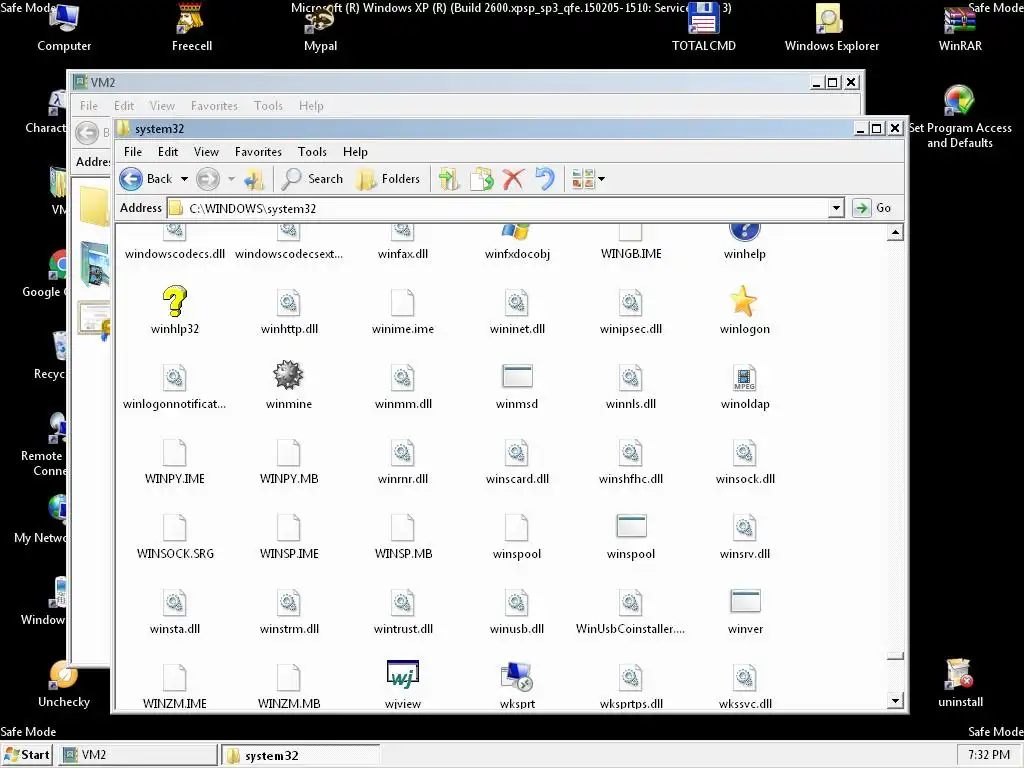
Task: Expand the Address bar dropdown arrow
Action: pyautogui.click(x=836, y=208)
